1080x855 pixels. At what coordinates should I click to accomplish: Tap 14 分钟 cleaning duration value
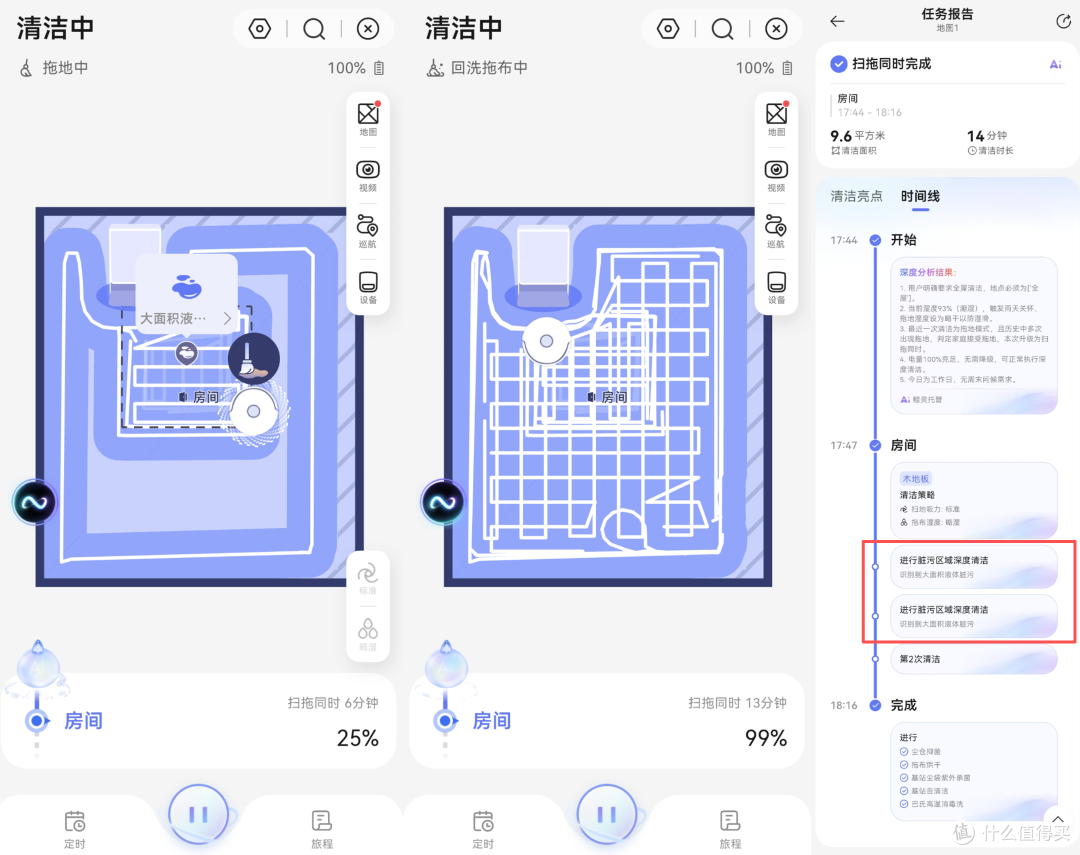tap(987, 136)
